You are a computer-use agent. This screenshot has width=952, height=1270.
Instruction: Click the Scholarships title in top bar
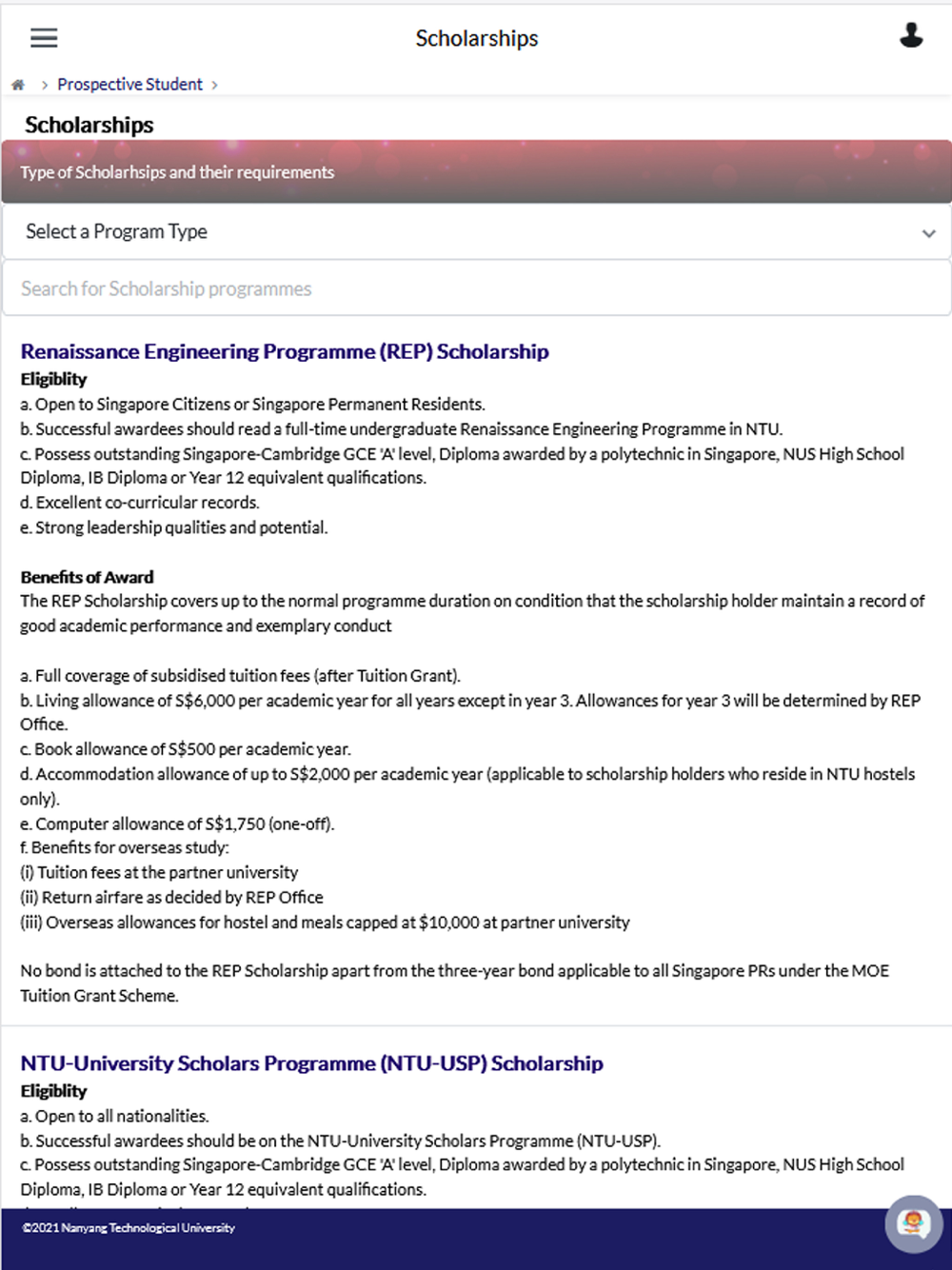pos(476,38)
